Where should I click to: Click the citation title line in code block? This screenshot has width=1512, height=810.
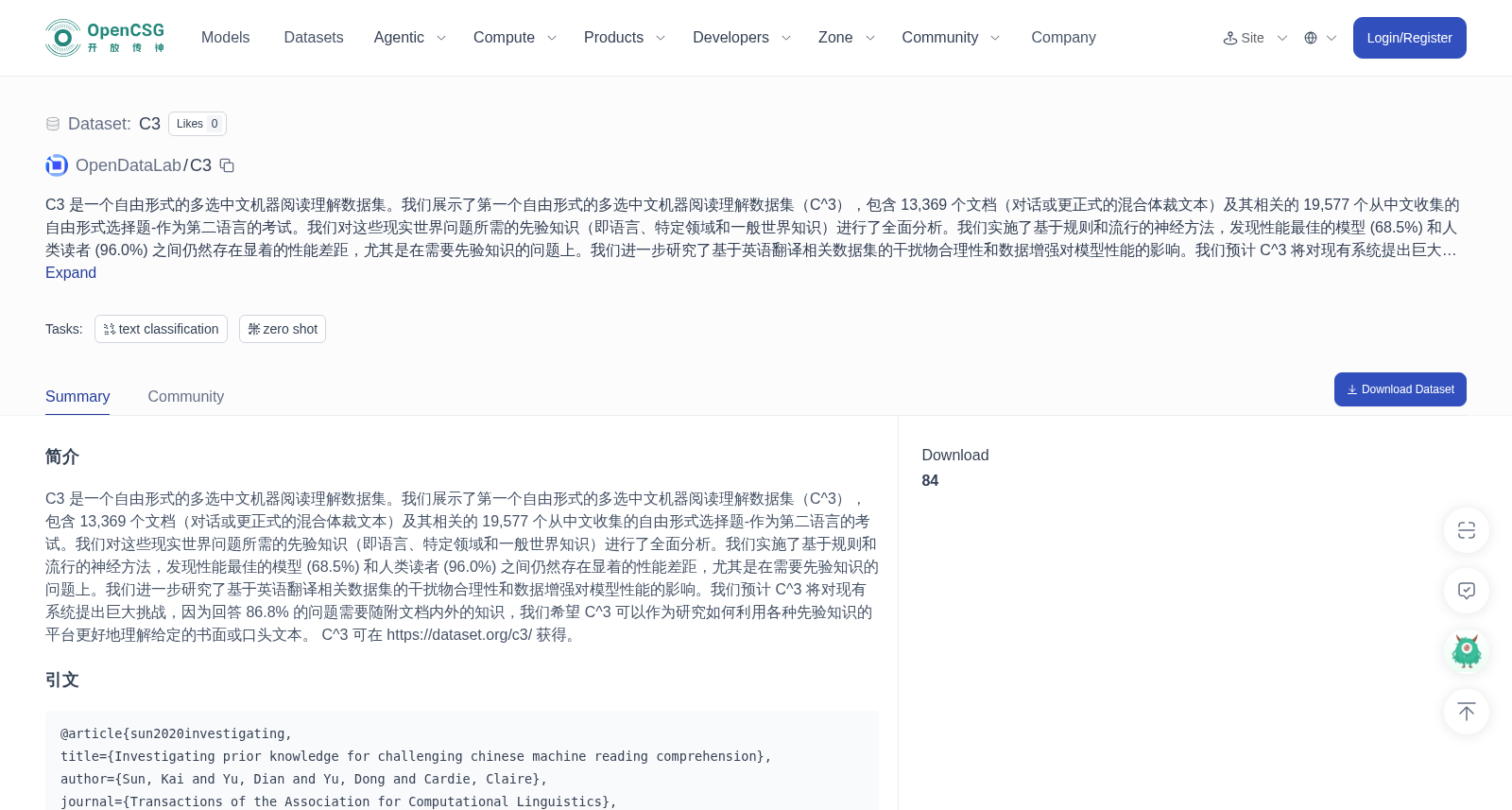click(416, 756)
